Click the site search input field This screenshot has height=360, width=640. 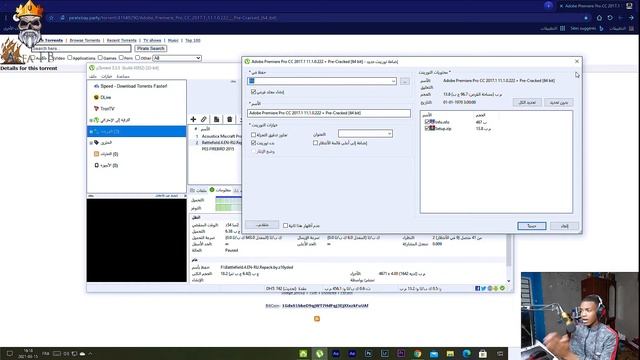click(x=81, y=49)
